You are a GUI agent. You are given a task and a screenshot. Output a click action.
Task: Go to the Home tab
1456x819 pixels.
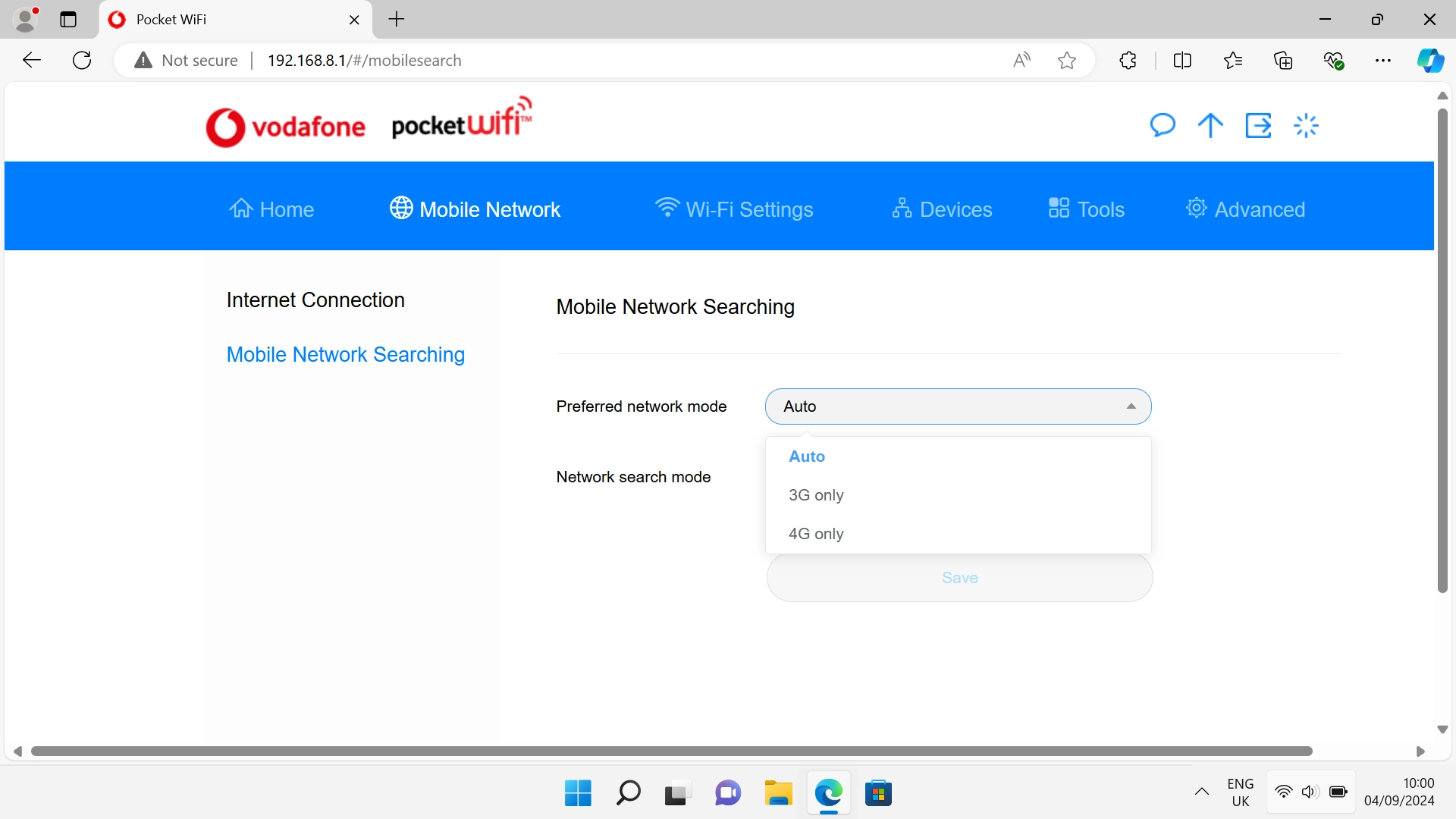[x=271, y=209]
